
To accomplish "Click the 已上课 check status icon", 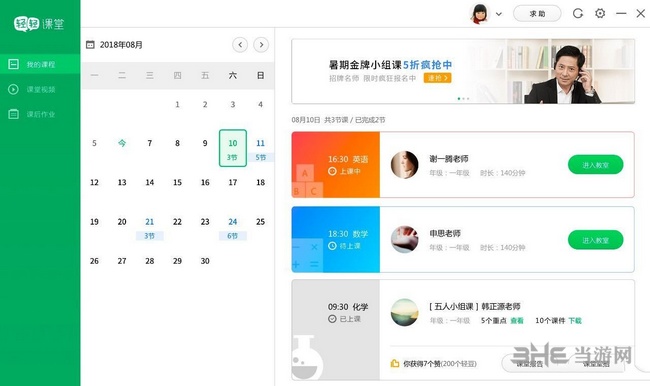I will coord(332,319).
